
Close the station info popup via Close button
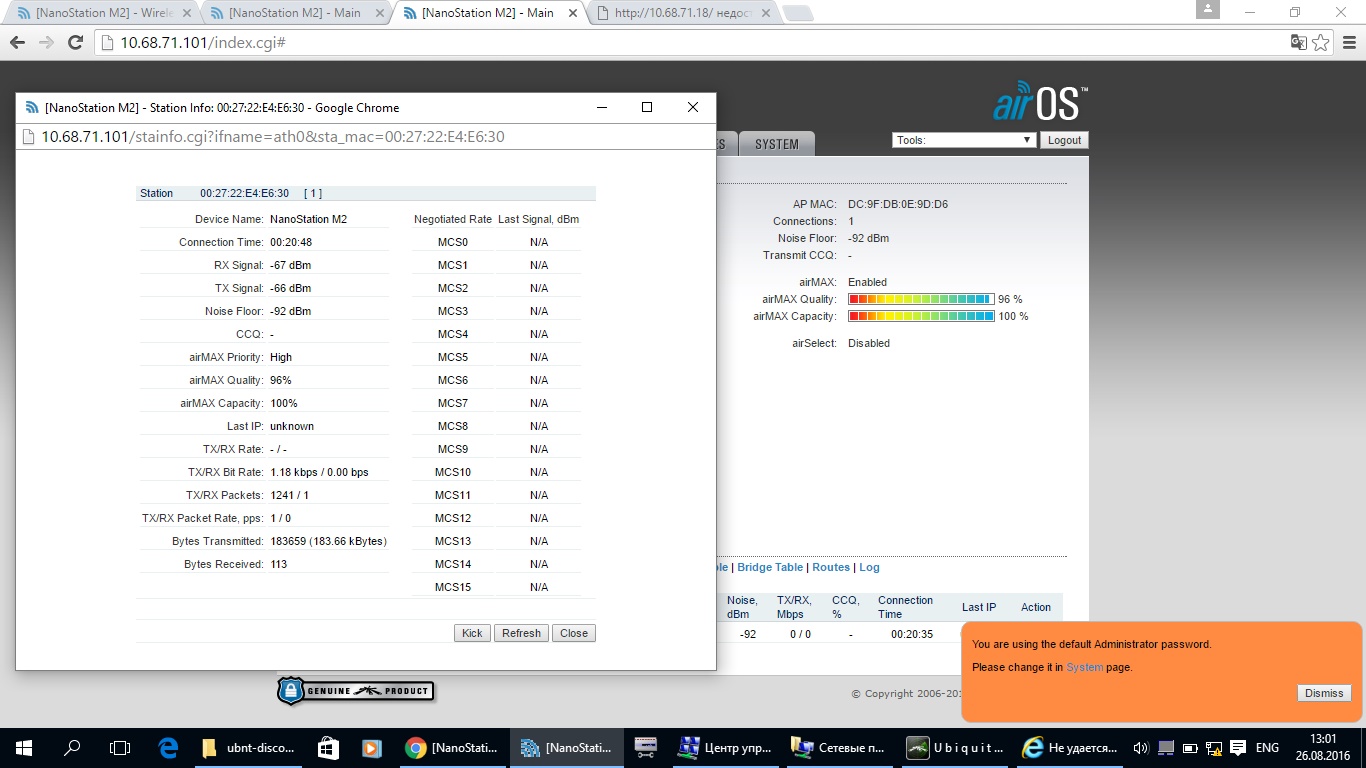[x=574, y=633]
